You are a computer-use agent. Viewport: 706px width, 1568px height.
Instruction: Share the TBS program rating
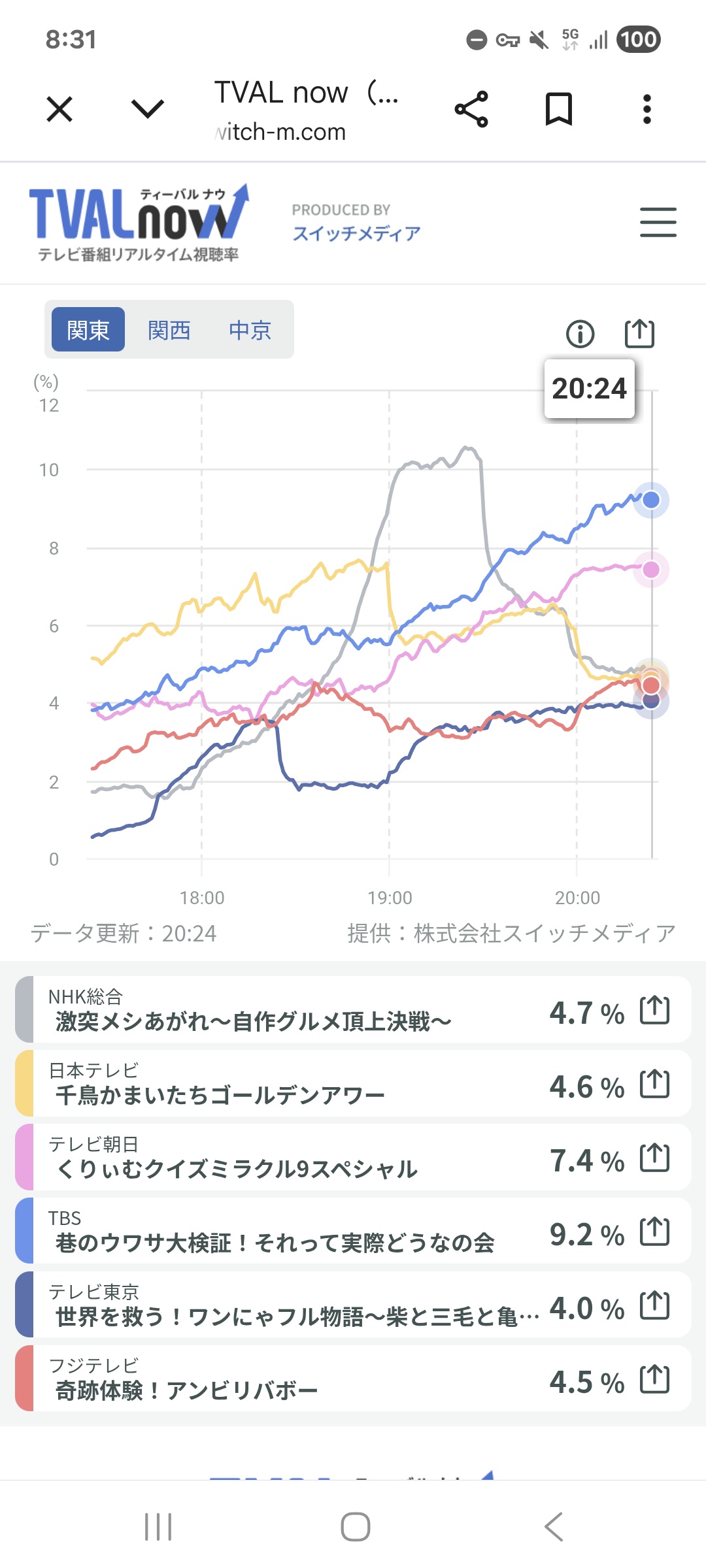click(654, 1232)
